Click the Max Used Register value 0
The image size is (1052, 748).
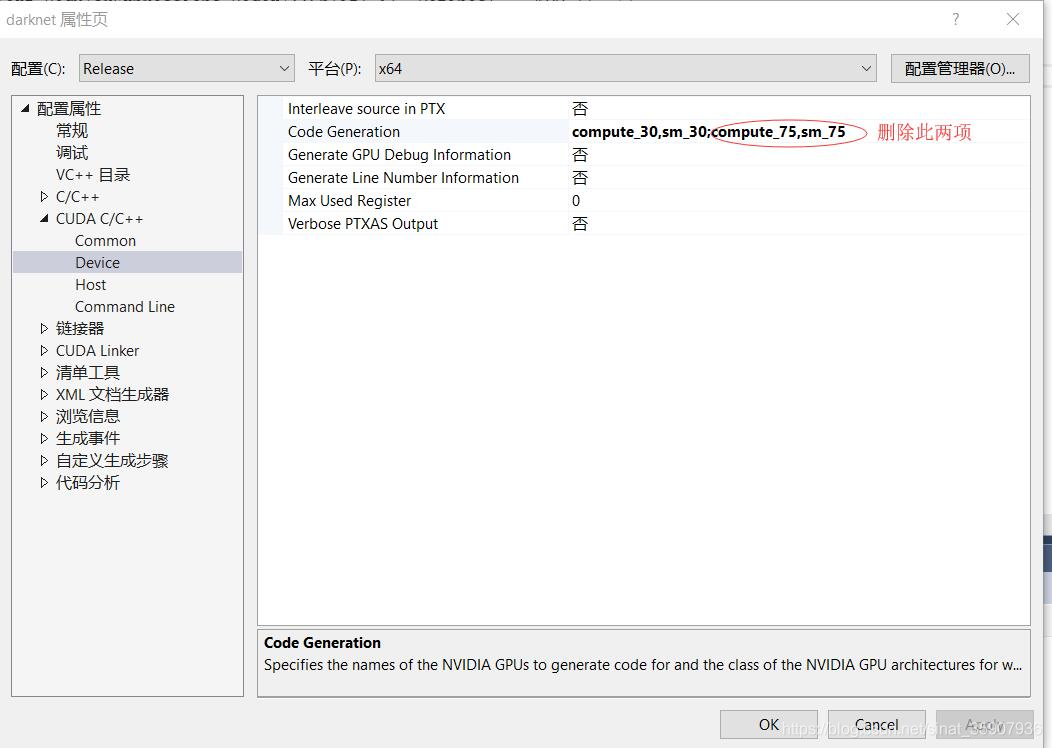(576, 201)
